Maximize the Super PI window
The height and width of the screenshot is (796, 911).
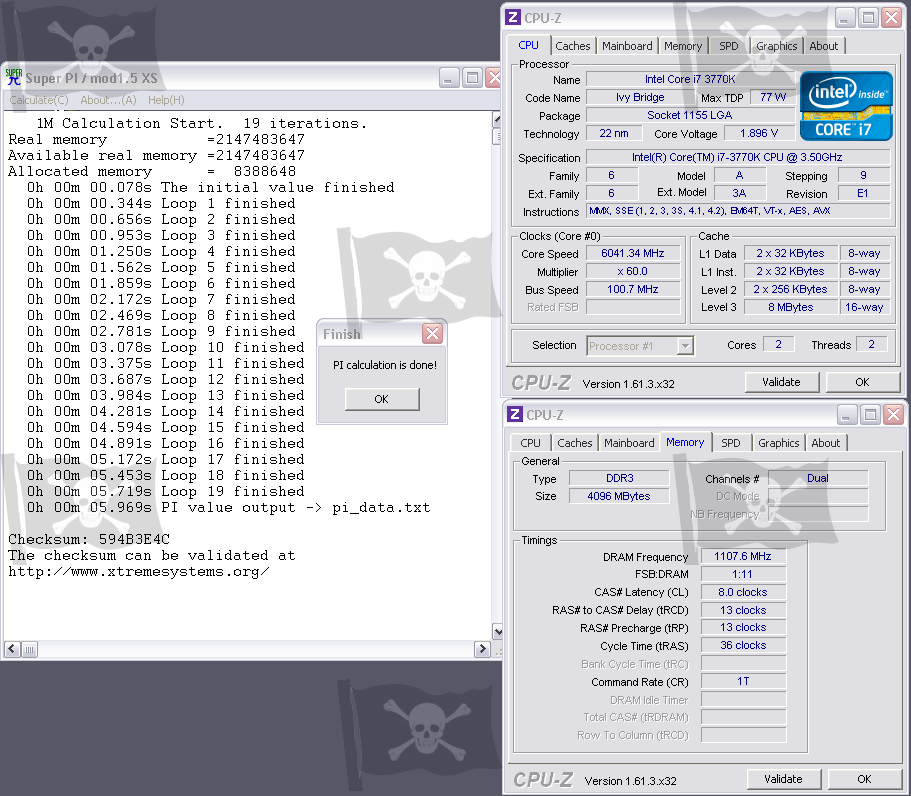pyautogui.click(x=472, y=78)
